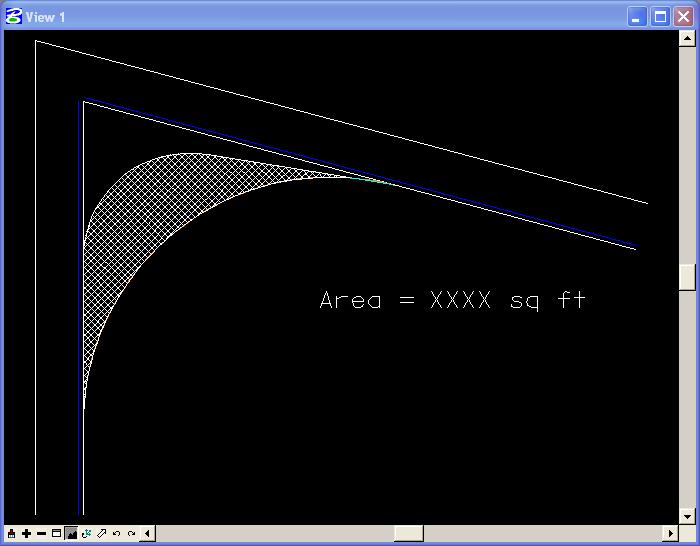Click the View Previous undo icon
The width and height of the screenshot is (700, 546).
[117, 533]
